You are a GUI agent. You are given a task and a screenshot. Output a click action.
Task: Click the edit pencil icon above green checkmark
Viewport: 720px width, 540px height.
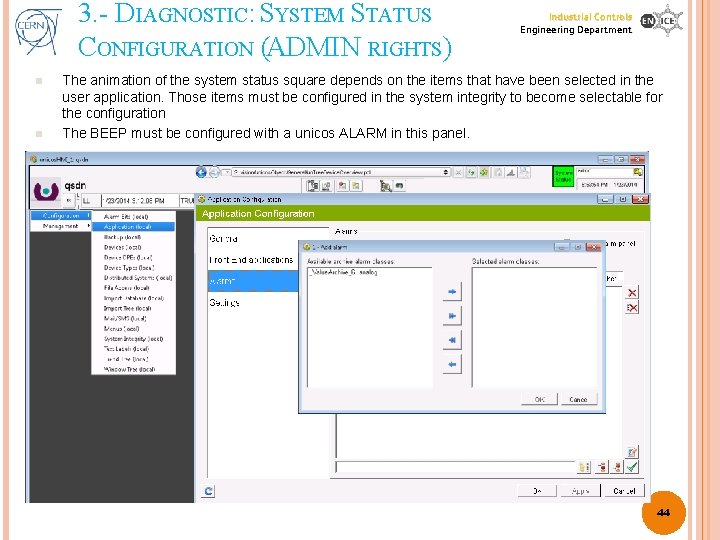point(632,452)
